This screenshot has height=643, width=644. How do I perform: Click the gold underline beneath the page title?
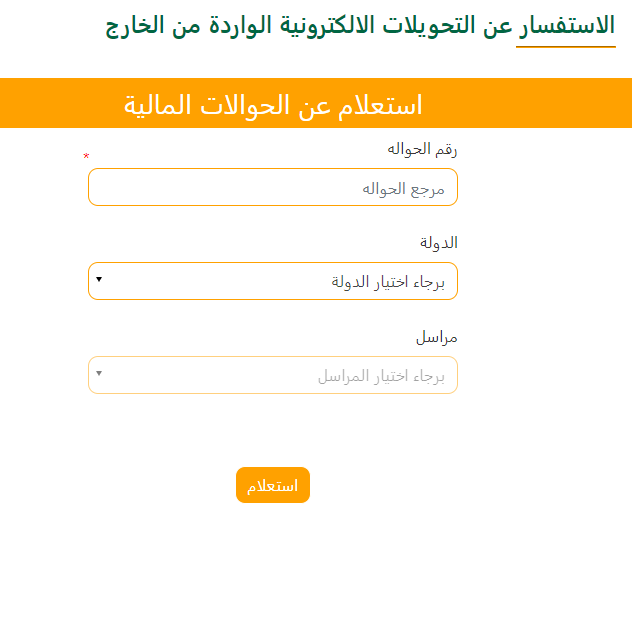565,47
